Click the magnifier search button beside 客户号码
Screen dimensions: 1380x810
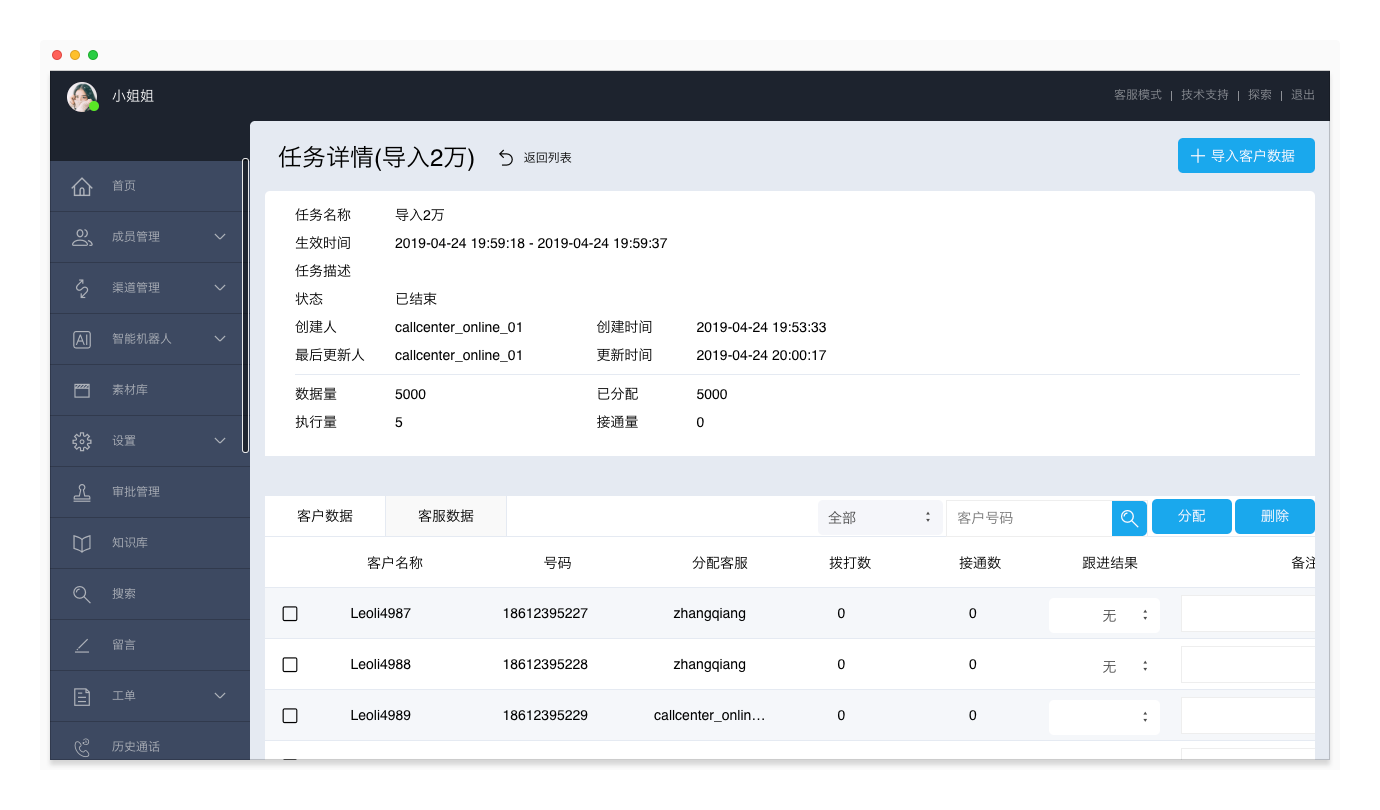[1129, 517]
